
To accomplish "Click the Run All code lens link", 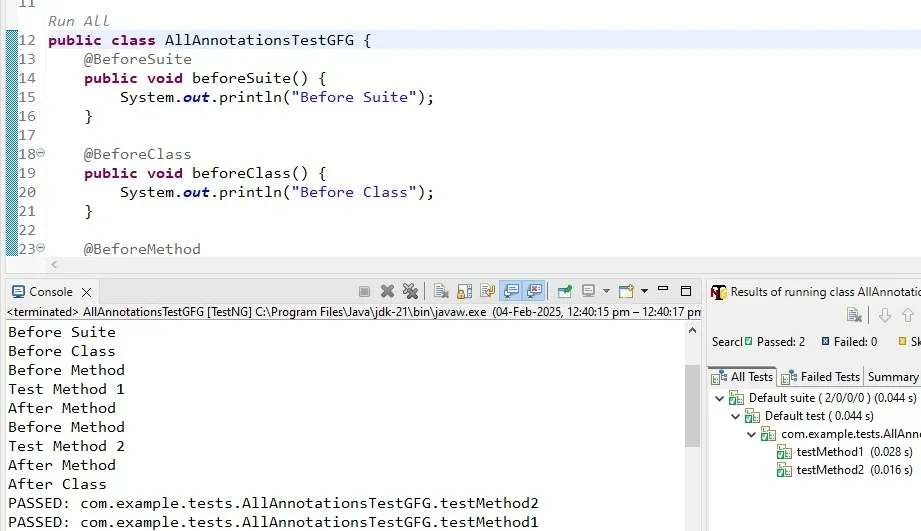I will [79, 21].
